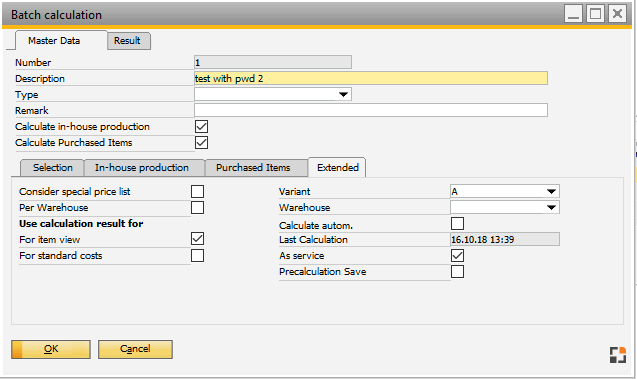The width and height of the screenshot is (637, 379).
Task: Maximize the Batch calculation window
Action: tap(596, 14)
